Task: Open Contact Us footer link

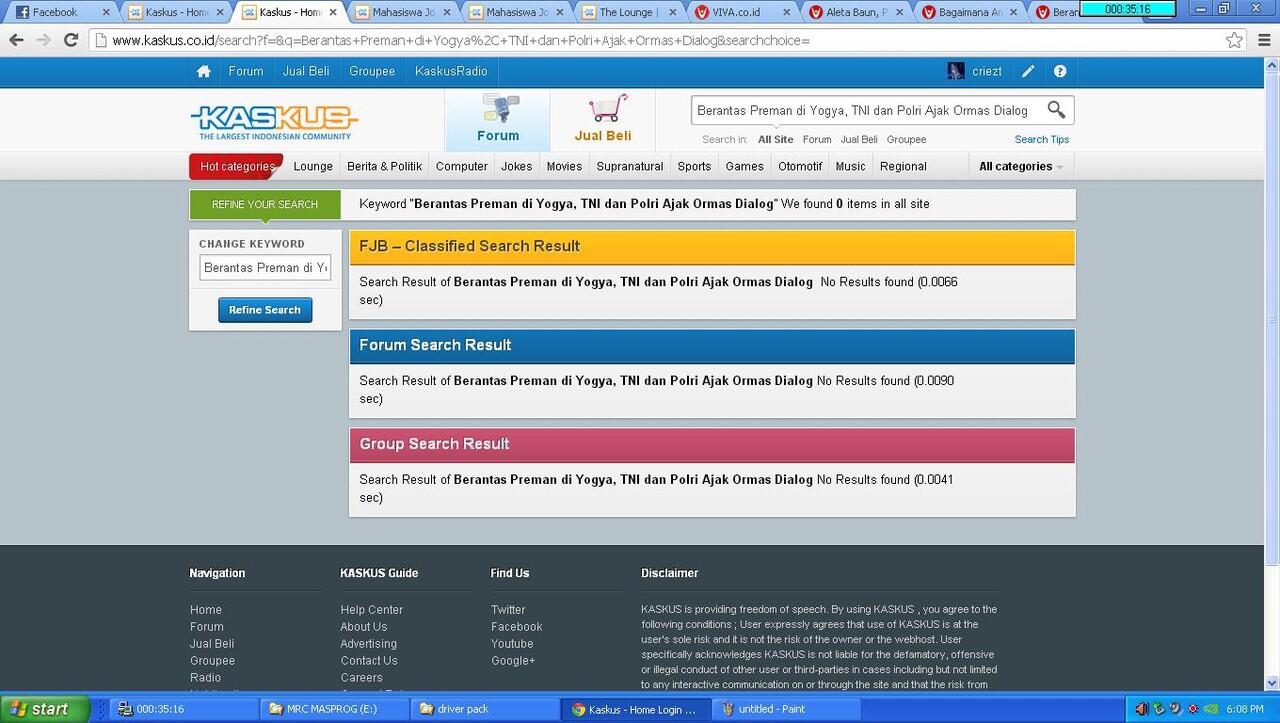Action: pyautogui.click(x=369, y=661)
